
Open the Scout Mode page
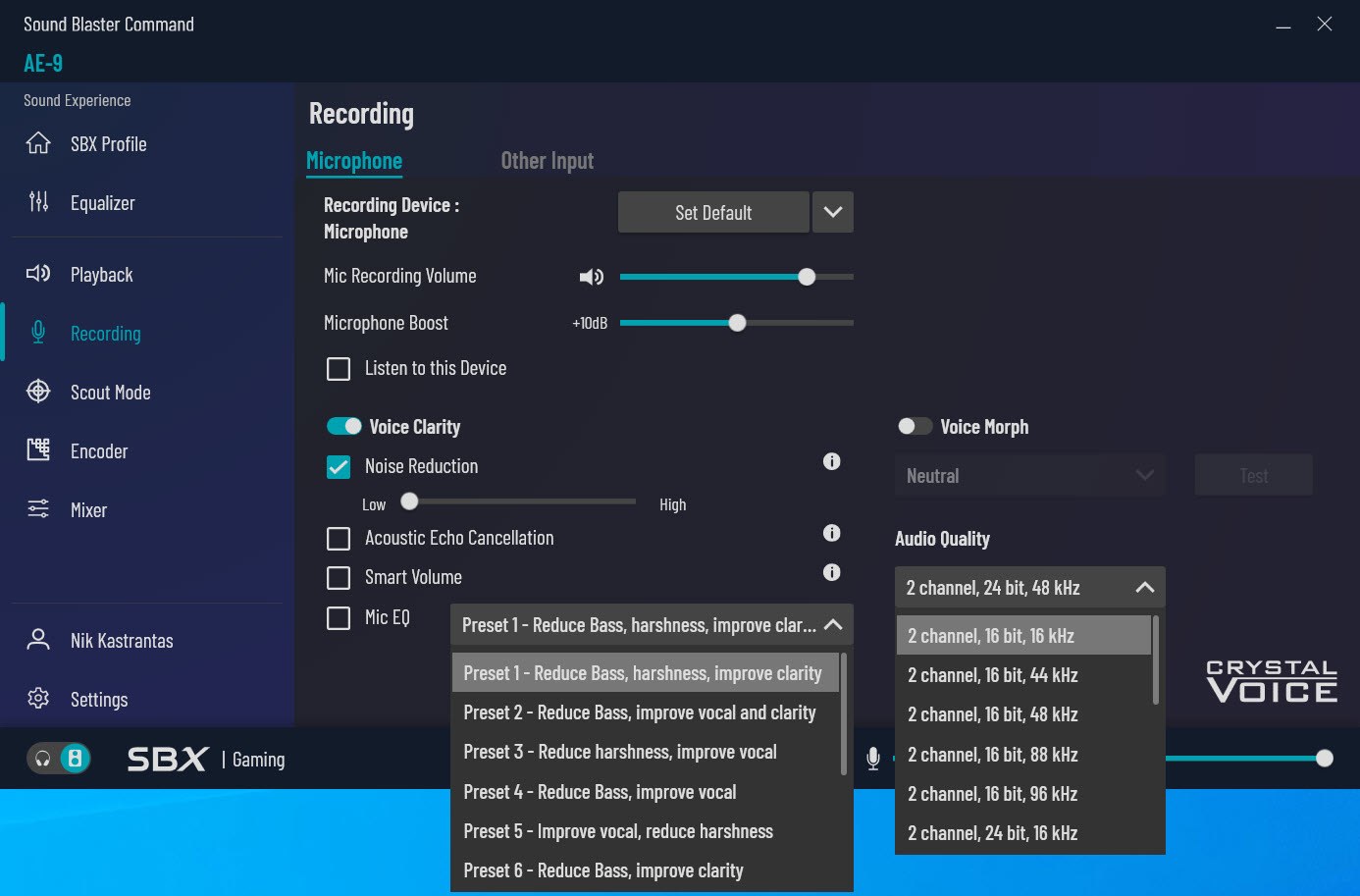[x=111, y=393]
